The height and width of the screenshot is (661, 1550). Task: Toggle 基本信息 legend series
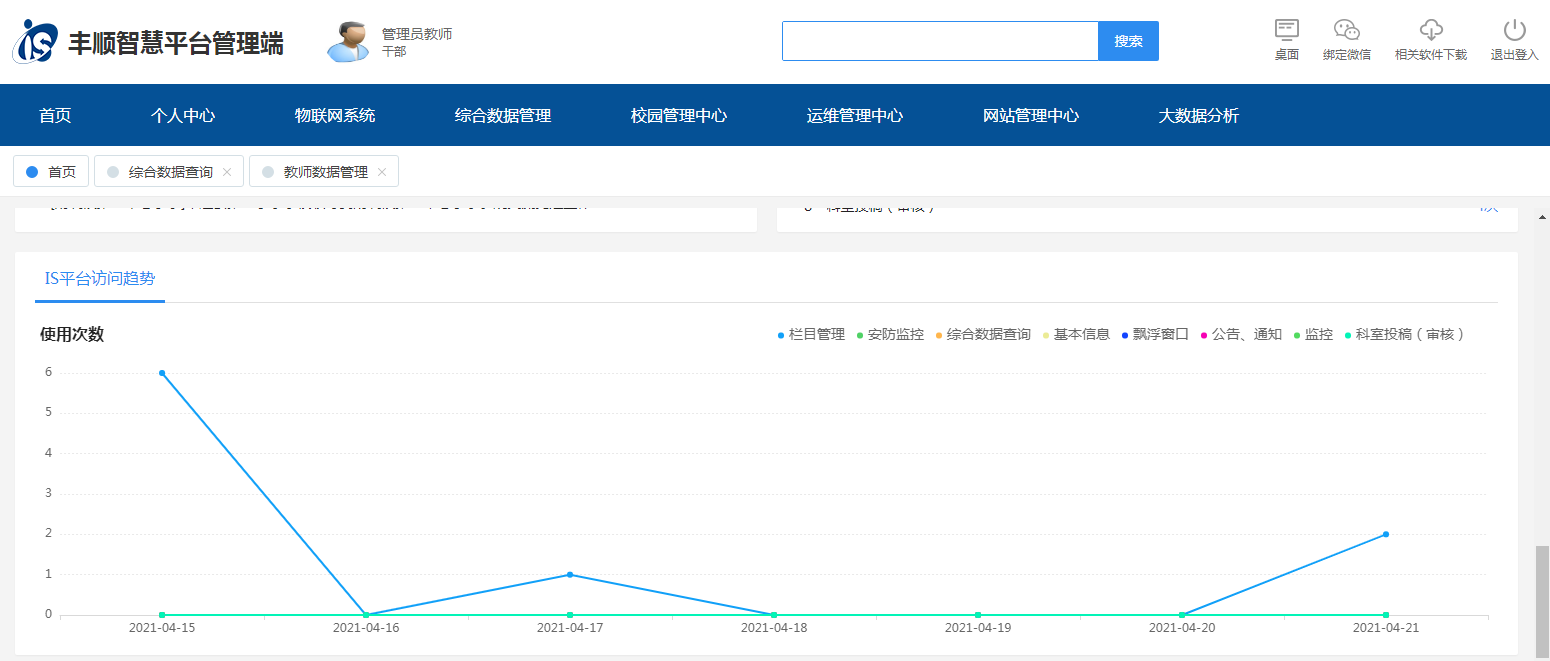click(1076, 334)
